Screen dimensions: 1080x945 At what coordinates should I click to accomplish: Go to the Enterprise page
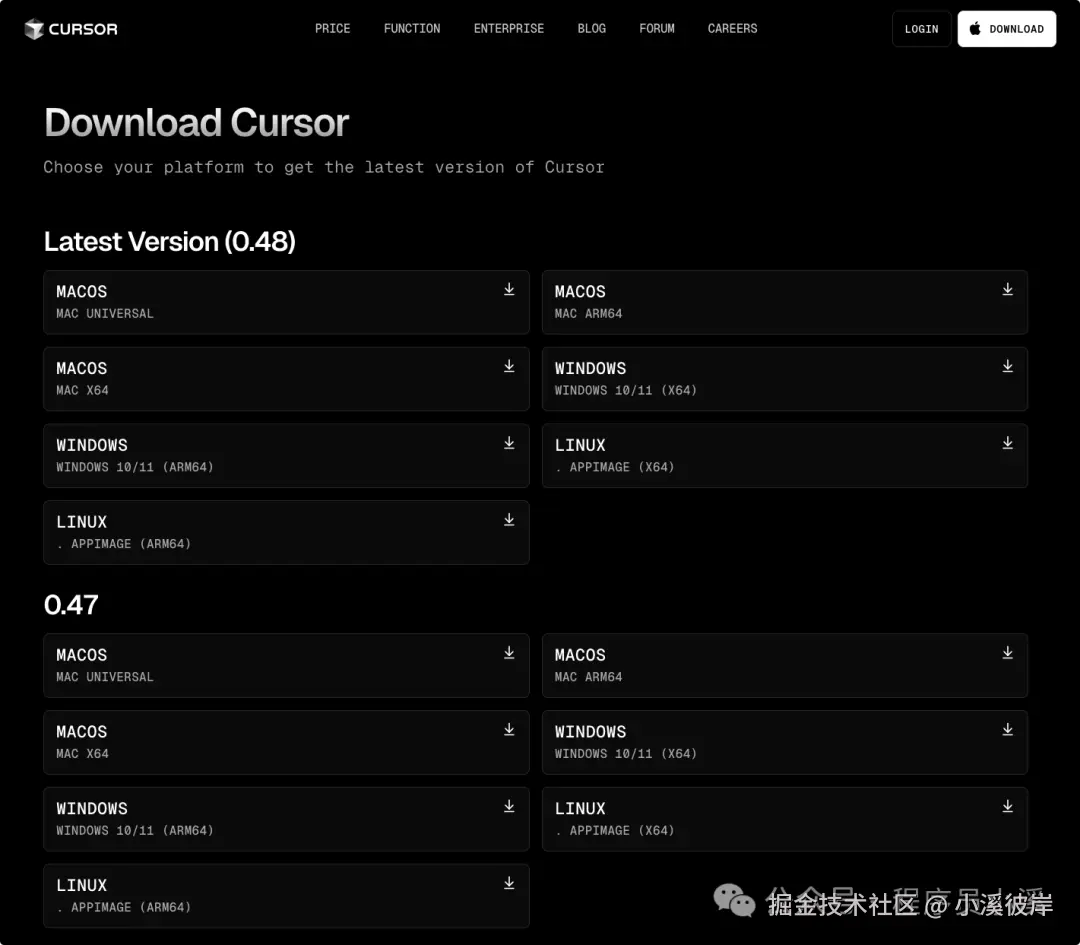click(509, 28)
